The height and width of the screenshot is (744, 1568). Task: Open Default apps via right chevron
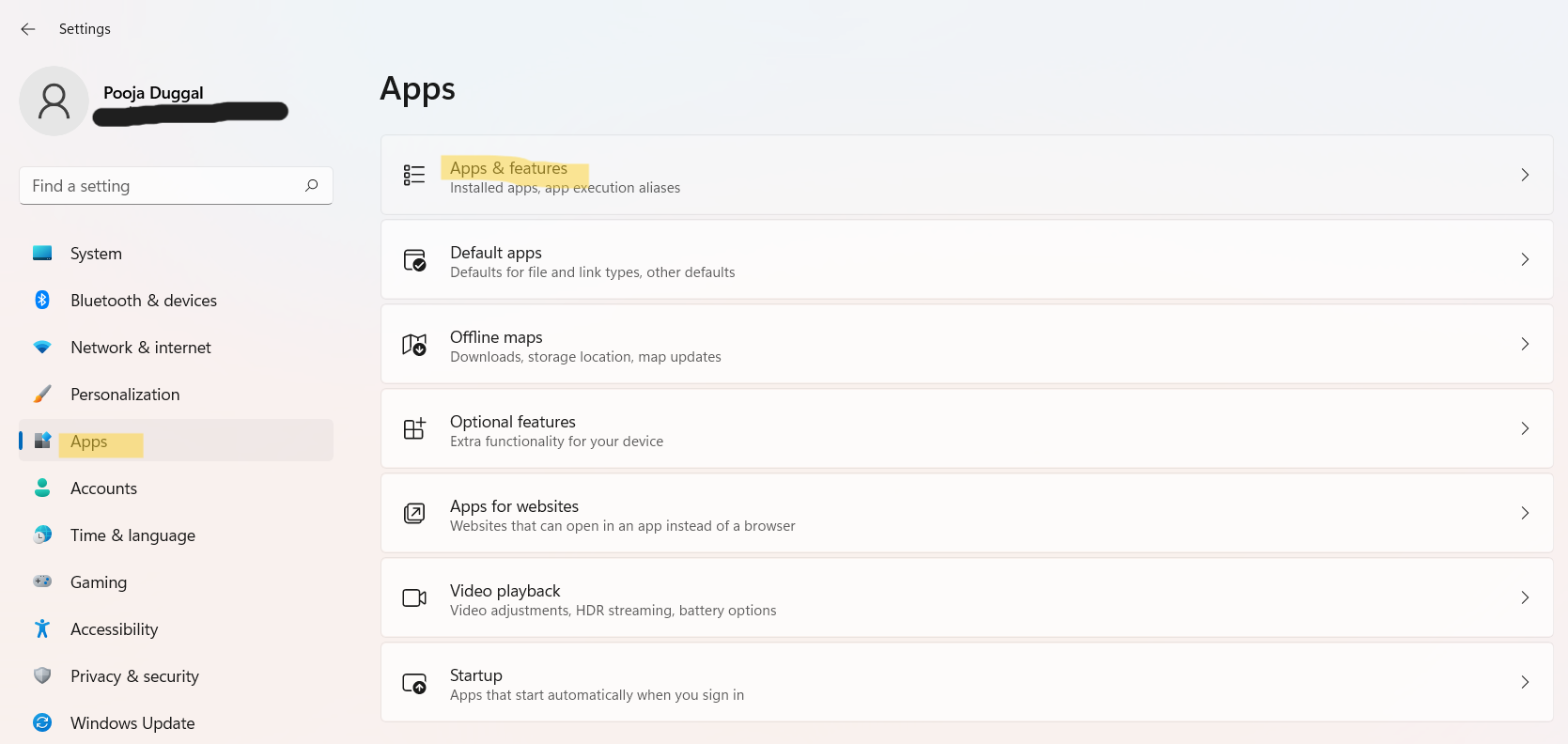pos(1525,259)
